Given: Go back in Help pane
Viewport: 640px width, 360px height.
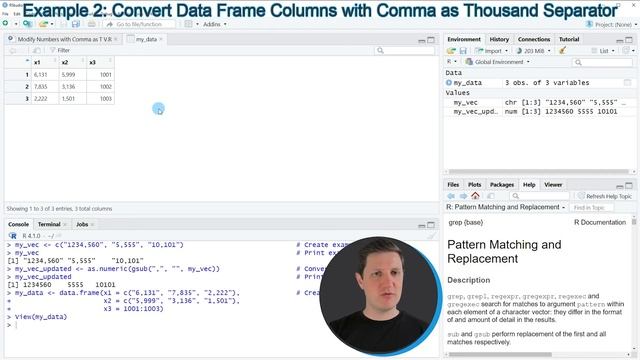Looking at the screenshot, I should pos(451,196).
